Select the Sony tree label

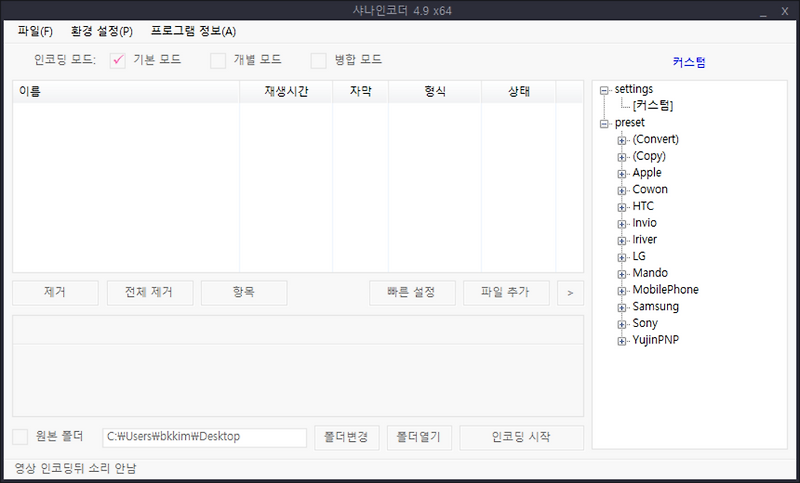(645, 323)
